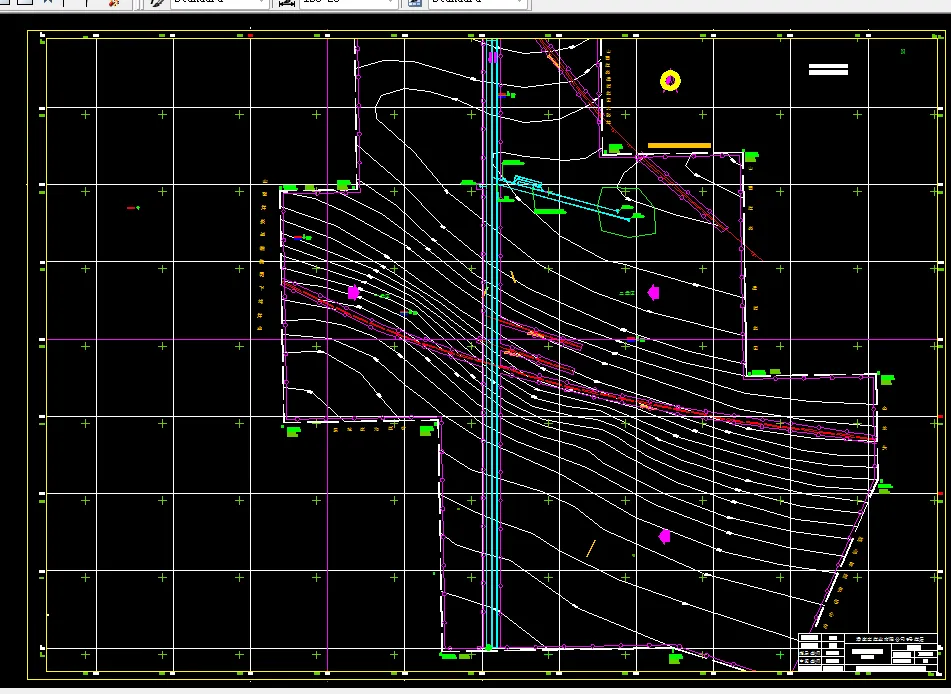This screenshot has height=694, width=951.
Task: Select orange vertical text column left of boundary
Action: 262,255
